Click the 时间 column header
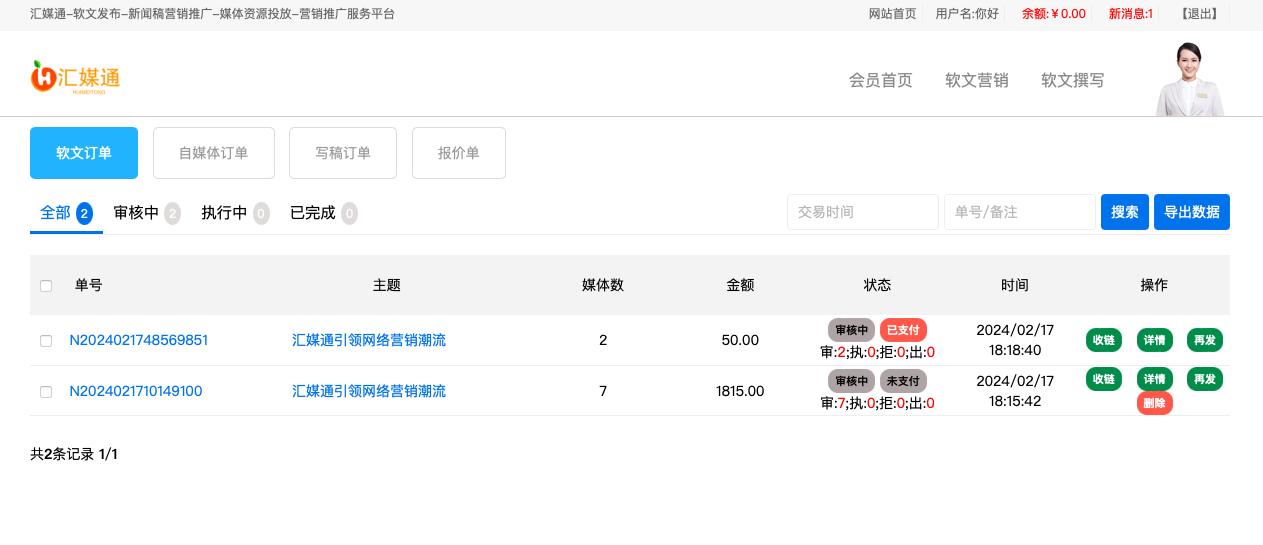This screenshot has height=545, width=1263. click(1015, 285)
